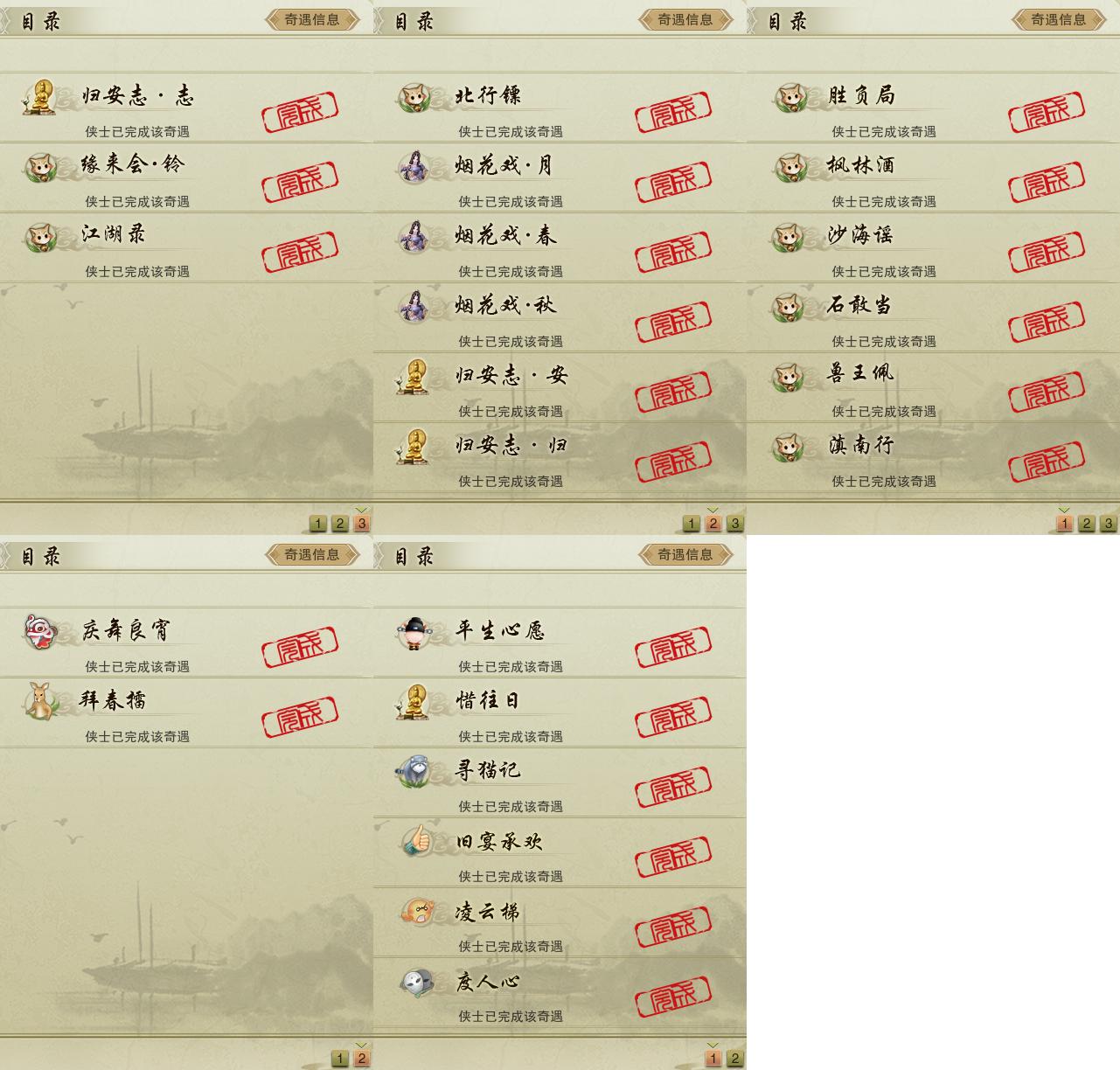Open the 北行镖 adventure entry

560,108
